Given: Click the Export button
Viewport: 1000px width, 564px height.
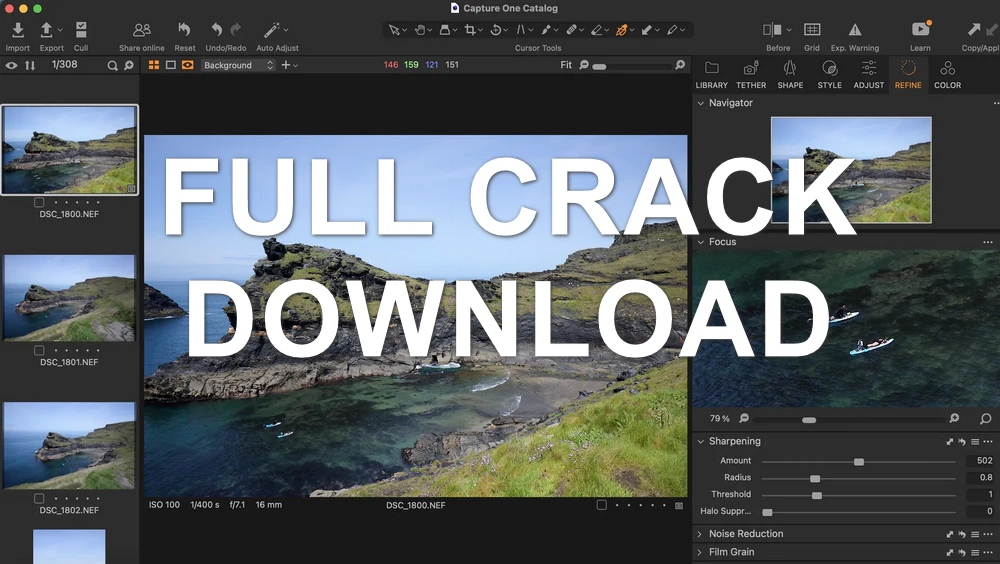Looking at the screenshot, I should pos(48,31).
